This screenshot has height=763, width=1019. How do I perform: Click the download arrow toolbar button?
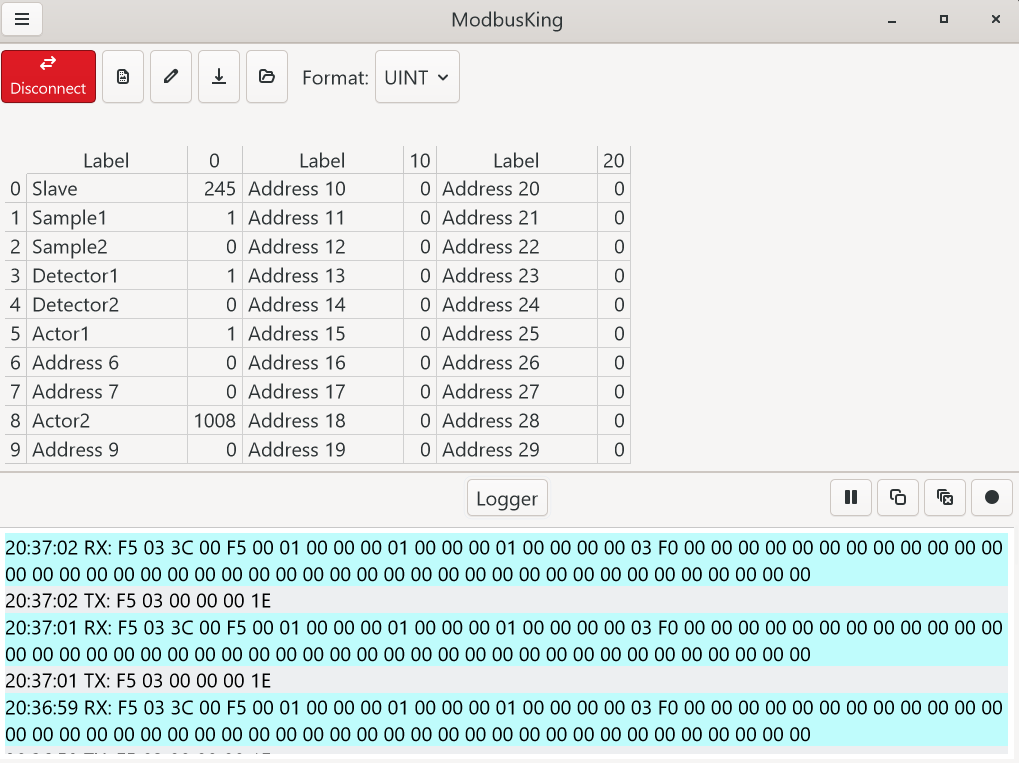[x=219, y=77]
